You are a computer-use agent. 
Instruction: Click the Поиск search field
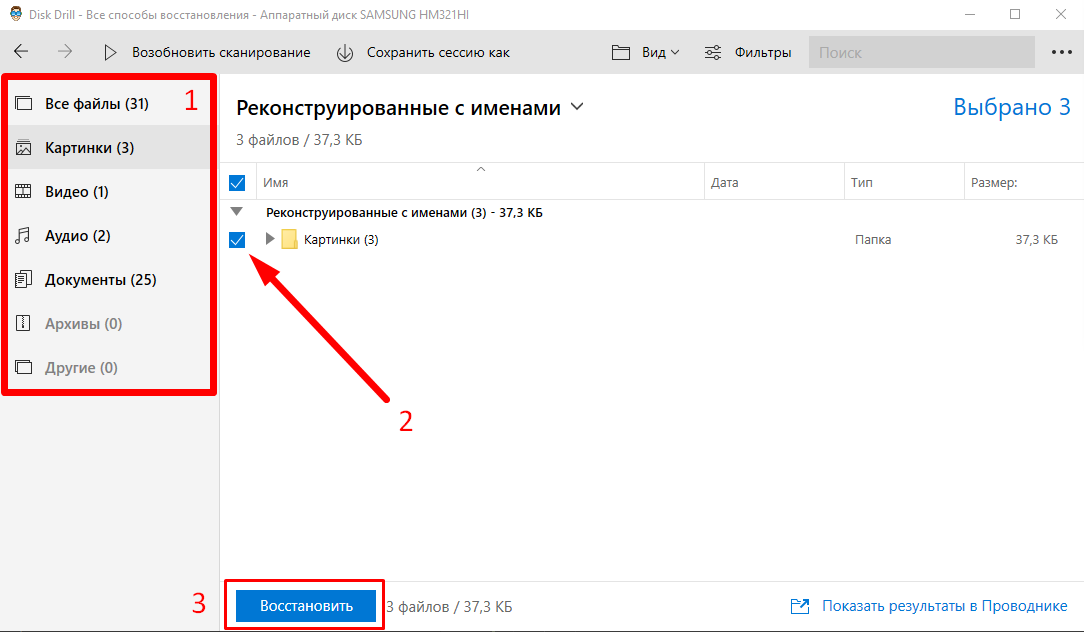pos(921,52)
